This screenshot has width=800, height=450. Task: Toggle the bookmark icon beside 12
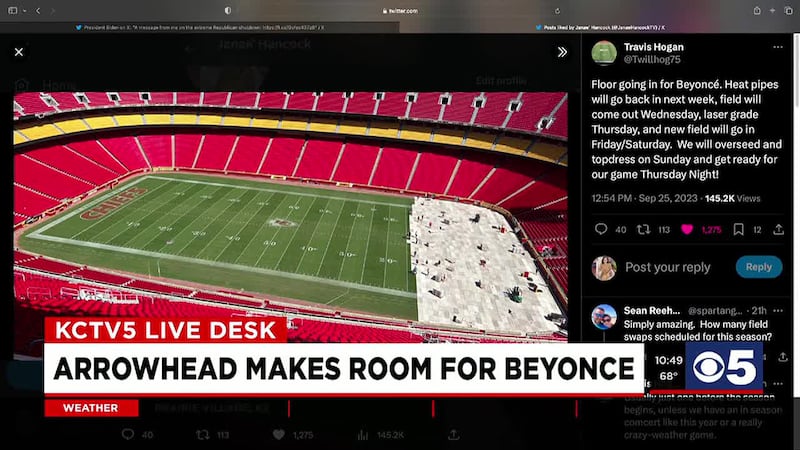(738, 230)
